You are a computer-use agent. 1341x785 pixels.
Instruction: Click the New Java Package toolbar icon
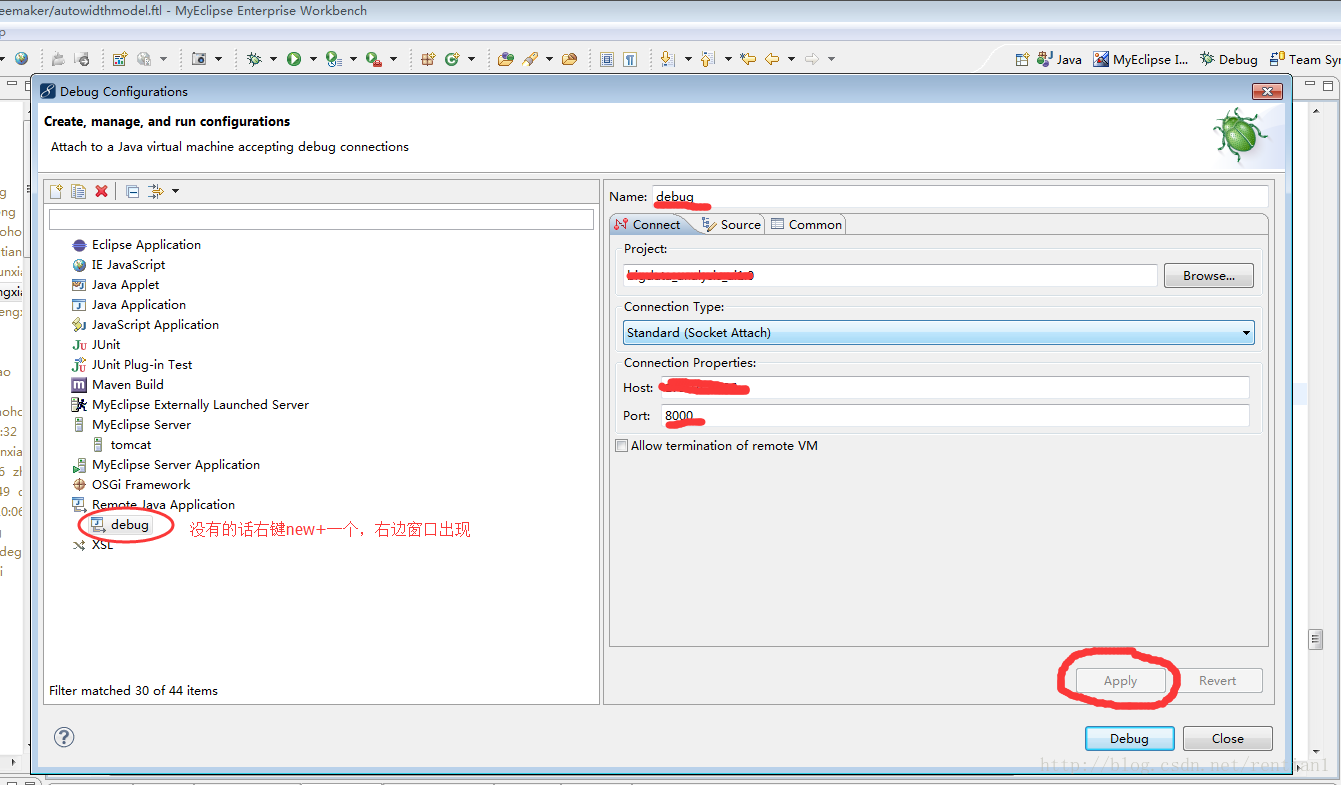pyautogui.click(x=428, y=59)
